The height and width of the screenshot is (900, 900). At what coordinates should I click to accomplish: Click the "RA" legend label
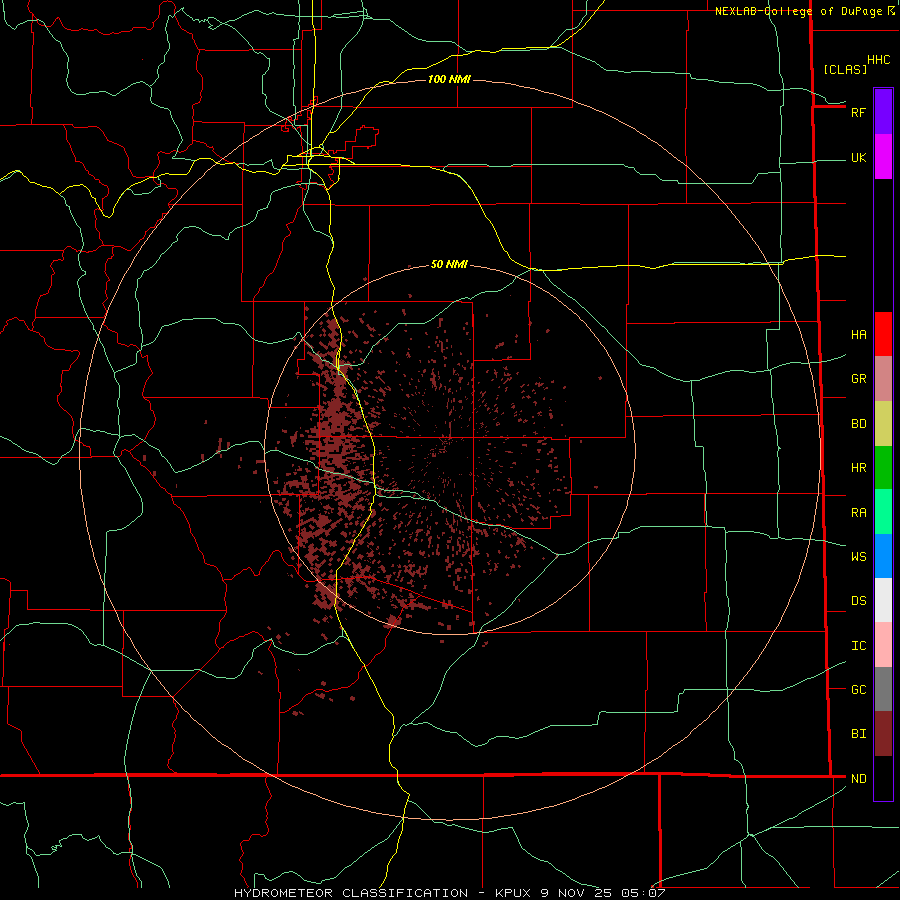pos(858,512)
